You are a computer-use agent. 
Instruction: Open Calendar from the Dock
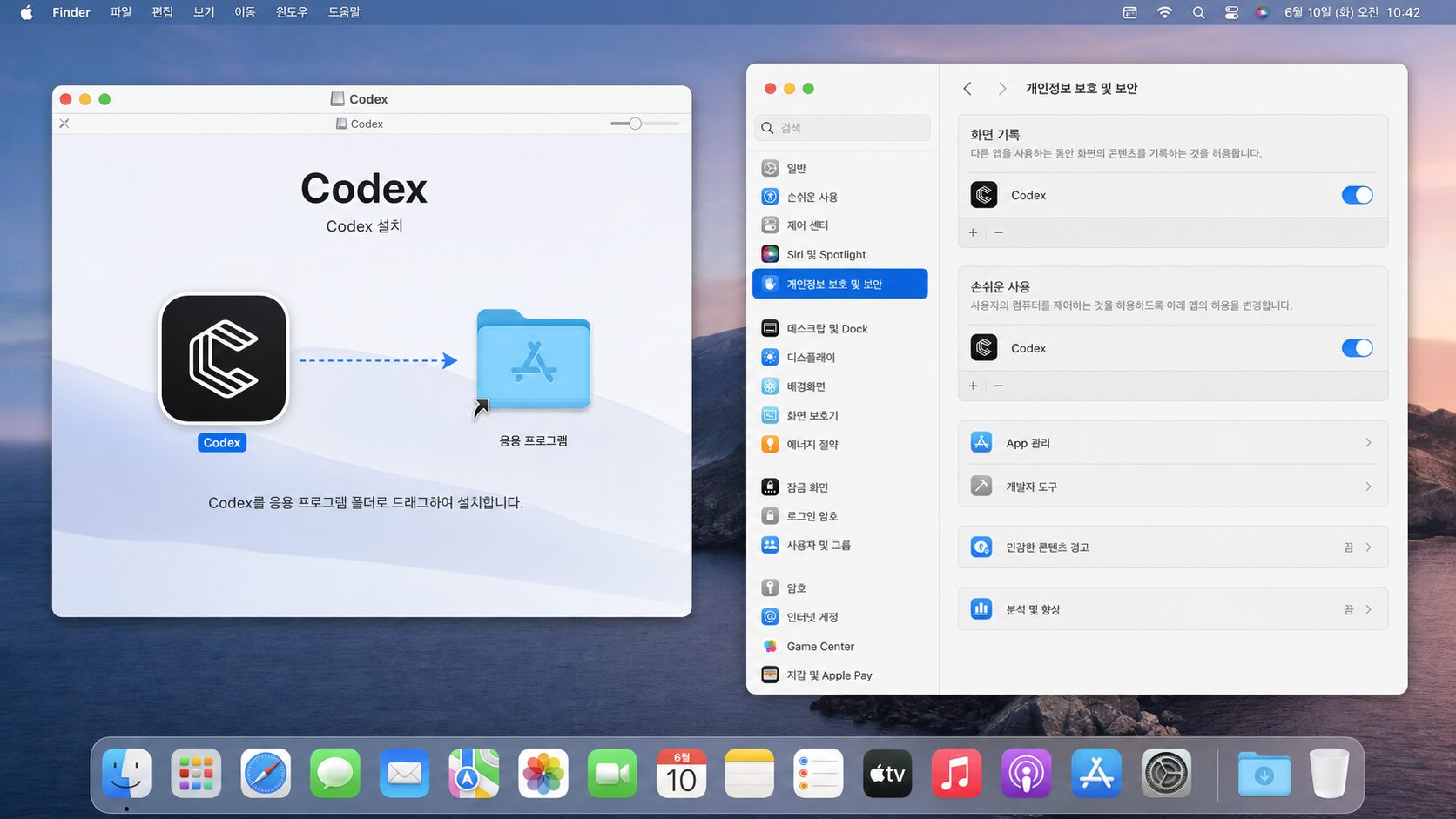681,773
